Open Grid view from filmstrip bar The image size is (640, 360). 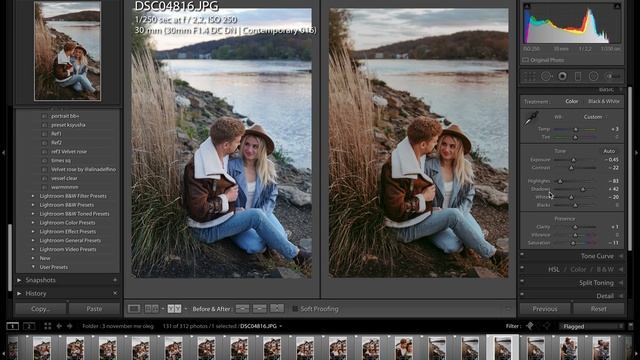(x=48, y=326)
